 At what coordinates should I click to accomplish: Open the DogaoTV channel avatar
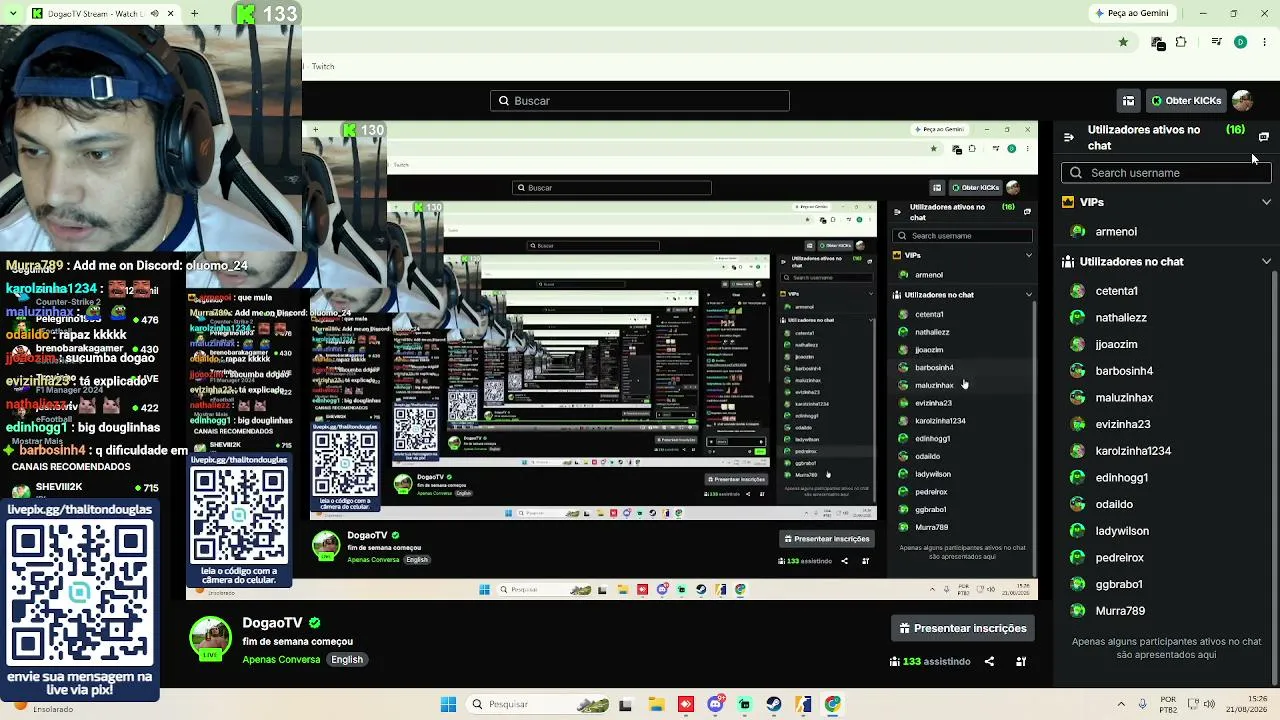[210, 638]
